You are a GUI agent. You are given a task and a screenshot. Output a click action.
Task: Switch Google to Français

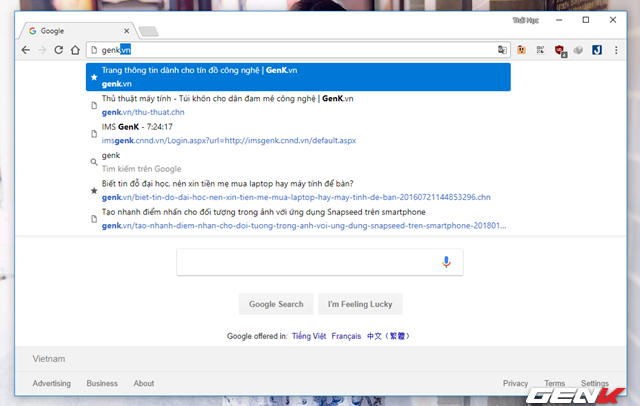point(346,336)
